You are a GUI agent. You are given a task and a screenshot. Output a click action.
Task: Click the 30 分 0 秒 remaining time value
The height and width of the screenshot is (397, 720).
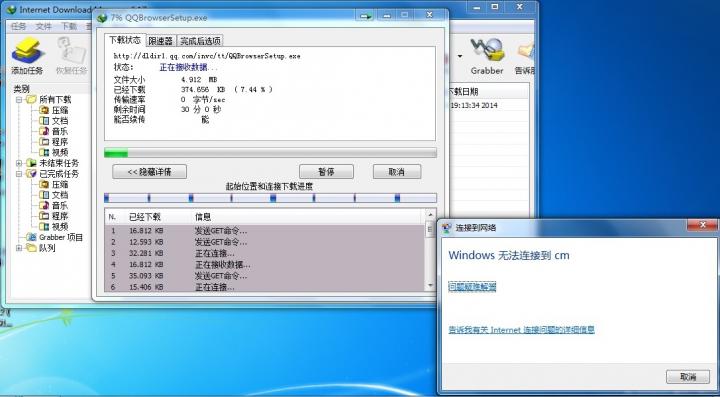coord(201,109)
